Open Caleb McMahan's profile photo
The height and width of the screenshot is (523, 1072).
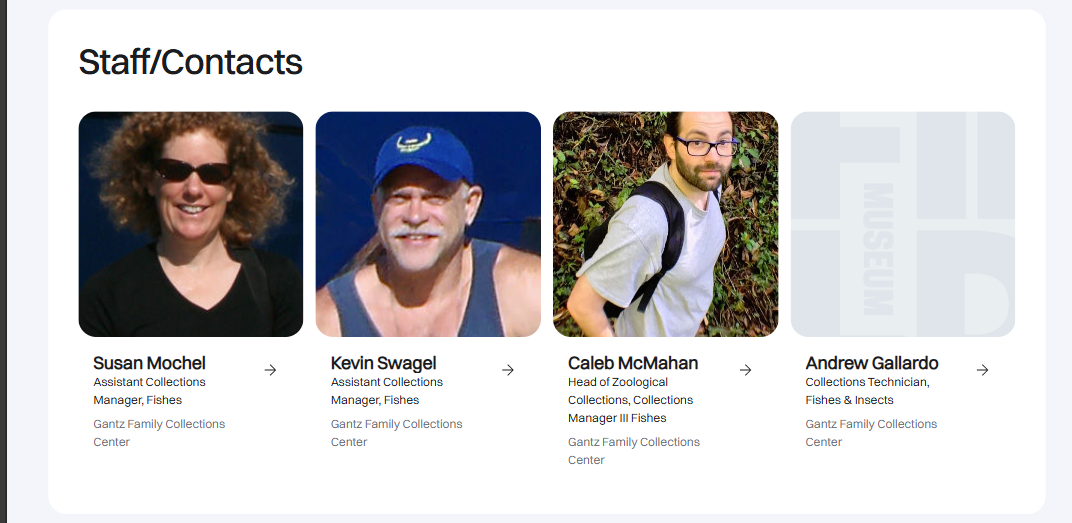[665, 224]
